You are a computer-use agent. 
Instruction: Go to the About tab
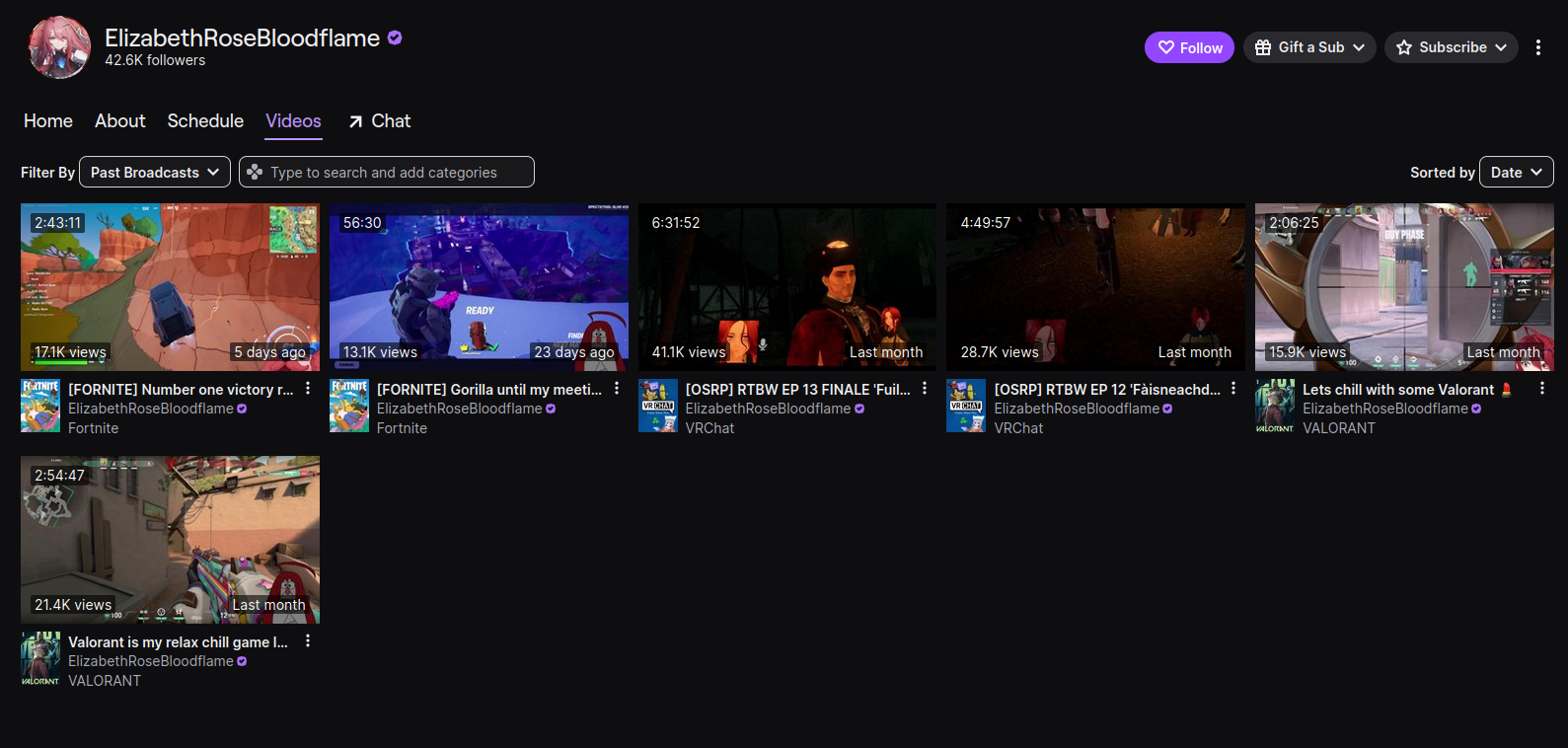(120, 120)
